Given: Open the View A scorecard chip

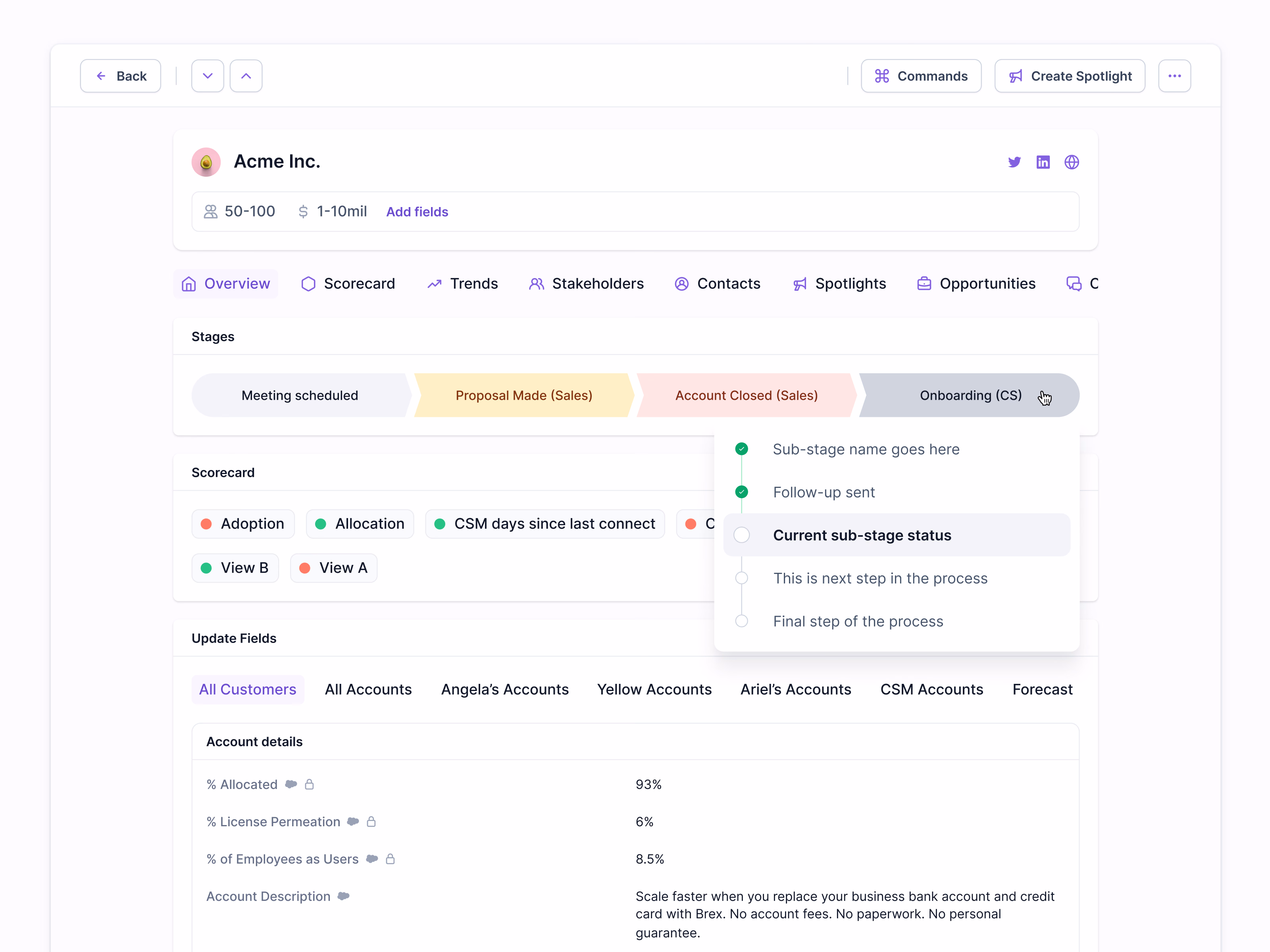Looking at the screenshot, I should click(334, 568).
